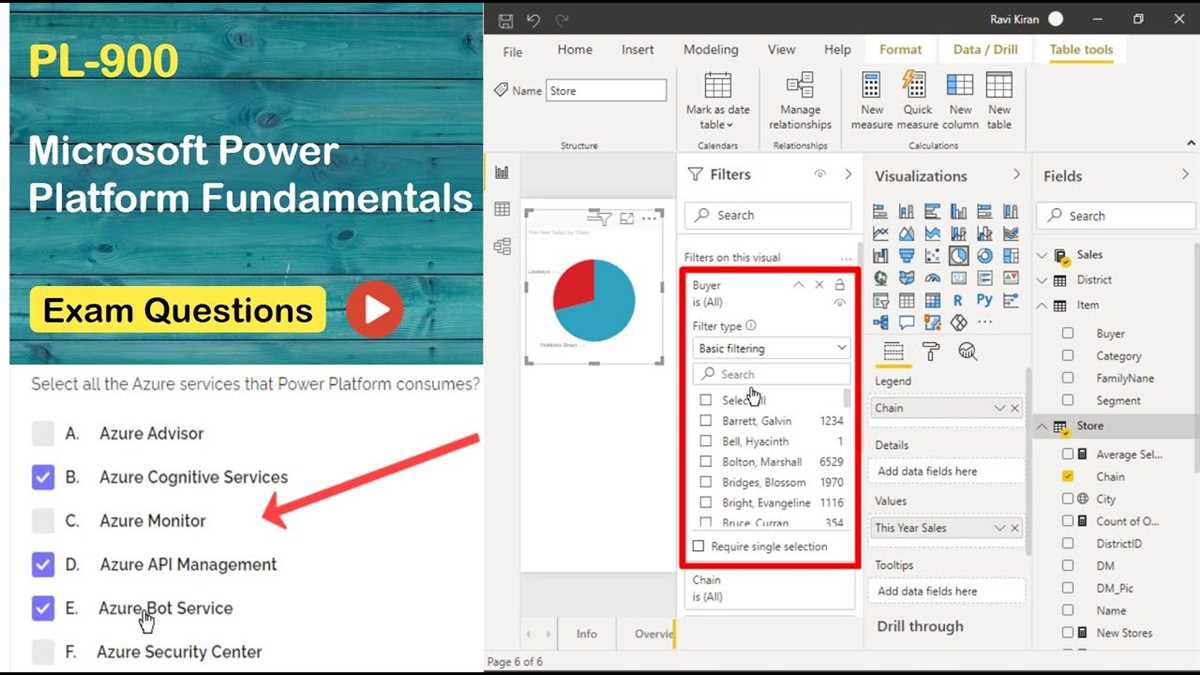Check the Buyer field checkbox

(x=1068, y=333)
